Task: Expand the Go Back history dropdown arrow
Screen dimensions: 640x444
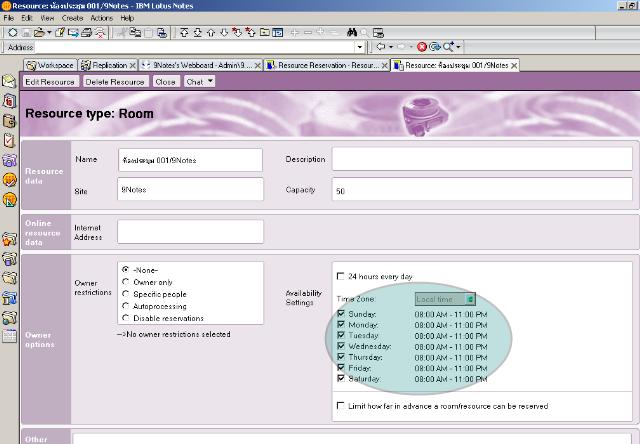Action: point(391,47)
